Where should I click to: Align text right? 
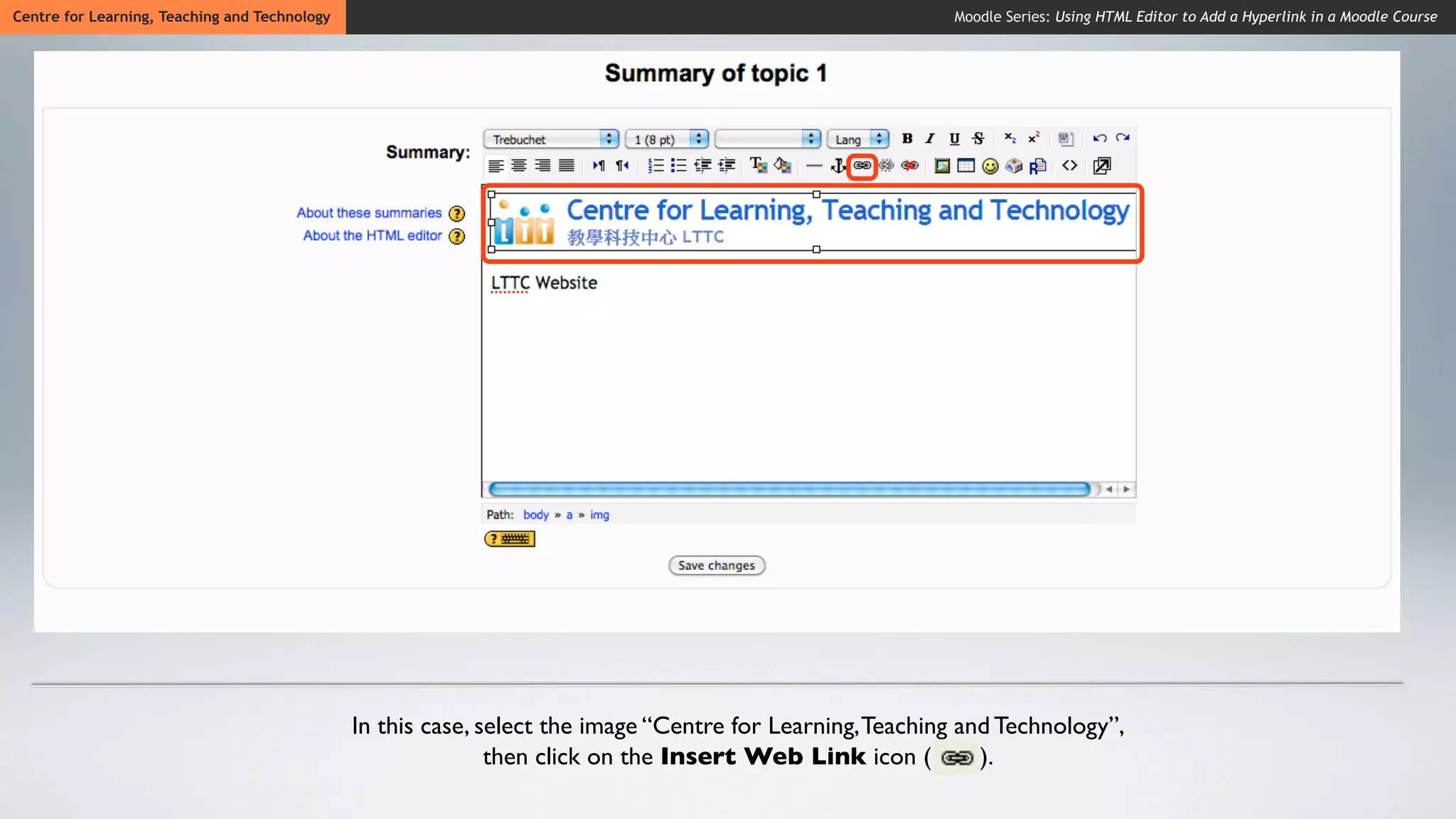pyautogui.click(x=543, y=166)
